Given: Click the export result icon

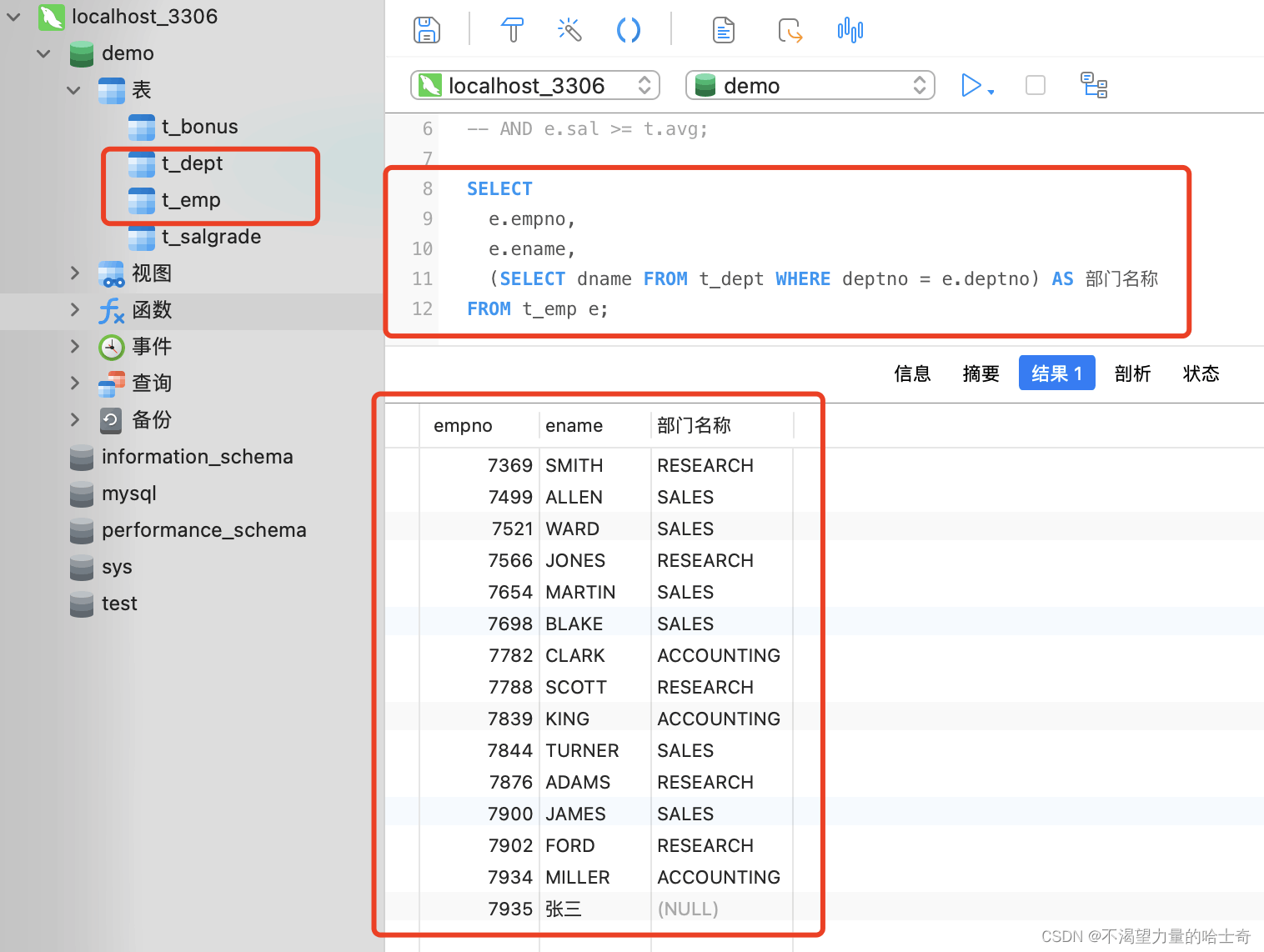Looking at the screenshot, I should click(x=790, y=31).
